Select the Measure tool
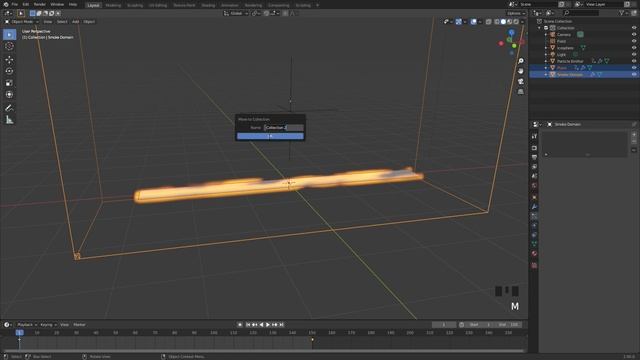The height and width of the screenshot is (360, 640). [x=9, y=120]
